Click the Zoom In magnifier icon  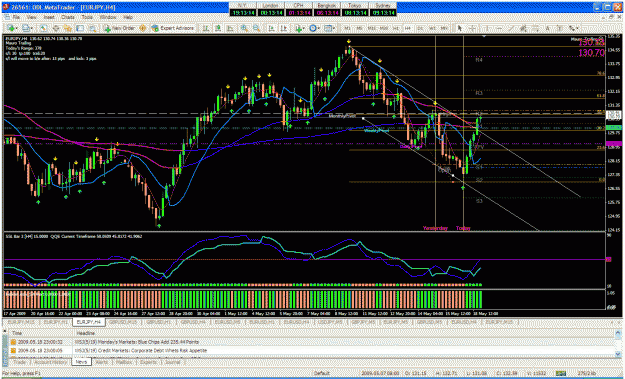[x=244, y=28]
